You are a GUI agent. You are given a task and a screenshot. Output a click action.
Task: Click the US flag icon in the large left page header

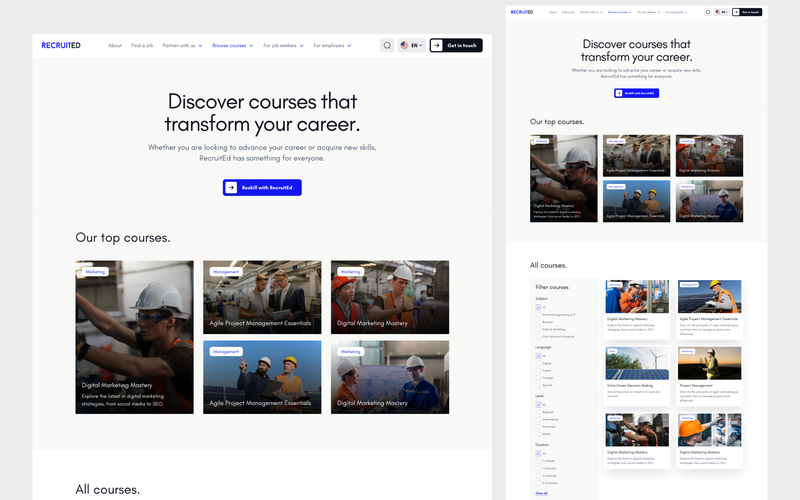[404, 45]
